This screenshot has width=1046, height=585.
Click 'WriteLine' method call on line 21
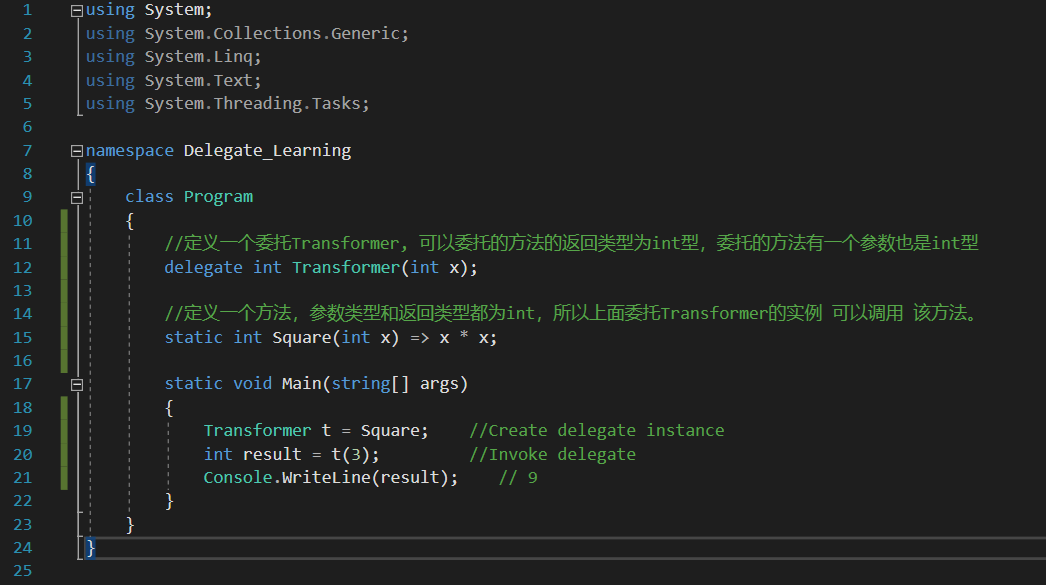click(326, 478)
